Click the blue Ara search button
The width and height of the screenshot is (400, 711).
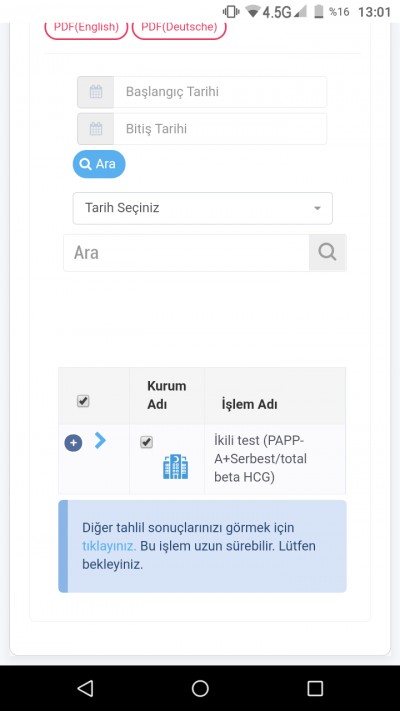99,164
